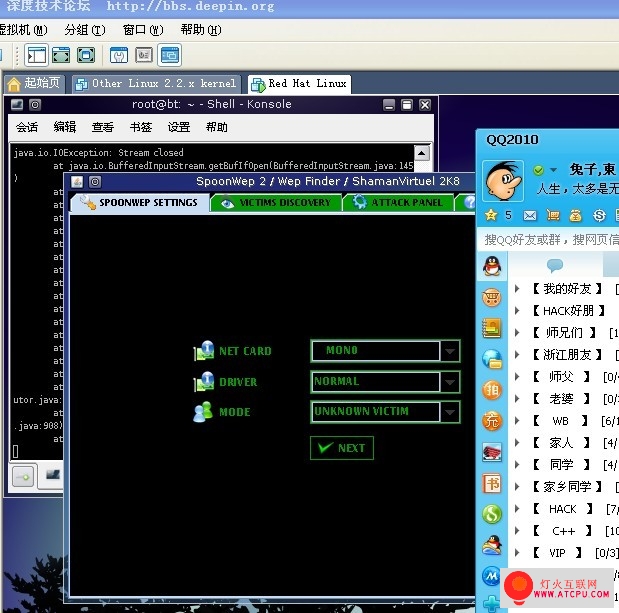Click QQ surfing penguin game icon

coord(492,546)
